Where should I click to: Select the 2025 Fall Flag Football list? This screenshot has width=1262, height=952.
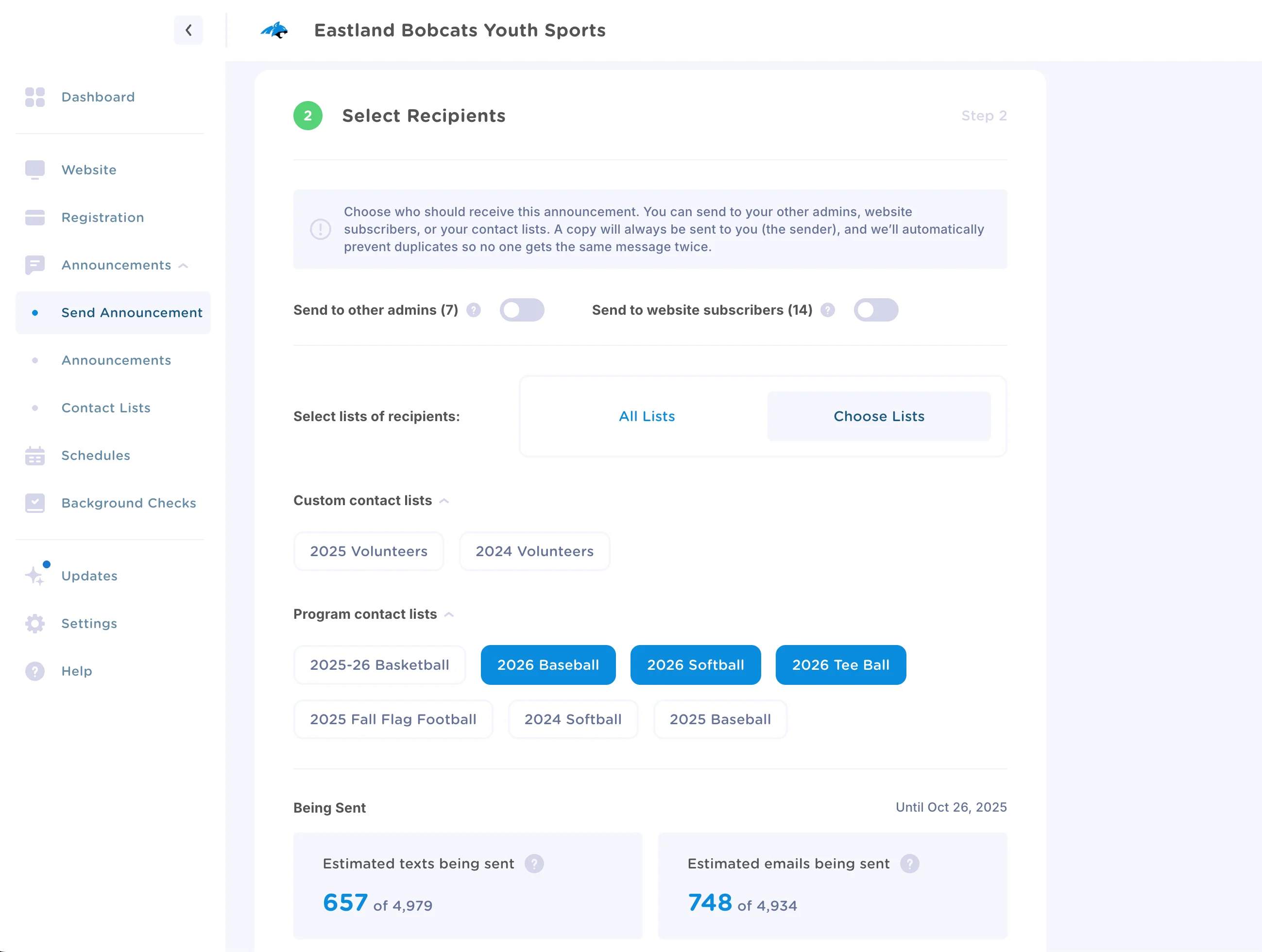(x=392, y=719)
